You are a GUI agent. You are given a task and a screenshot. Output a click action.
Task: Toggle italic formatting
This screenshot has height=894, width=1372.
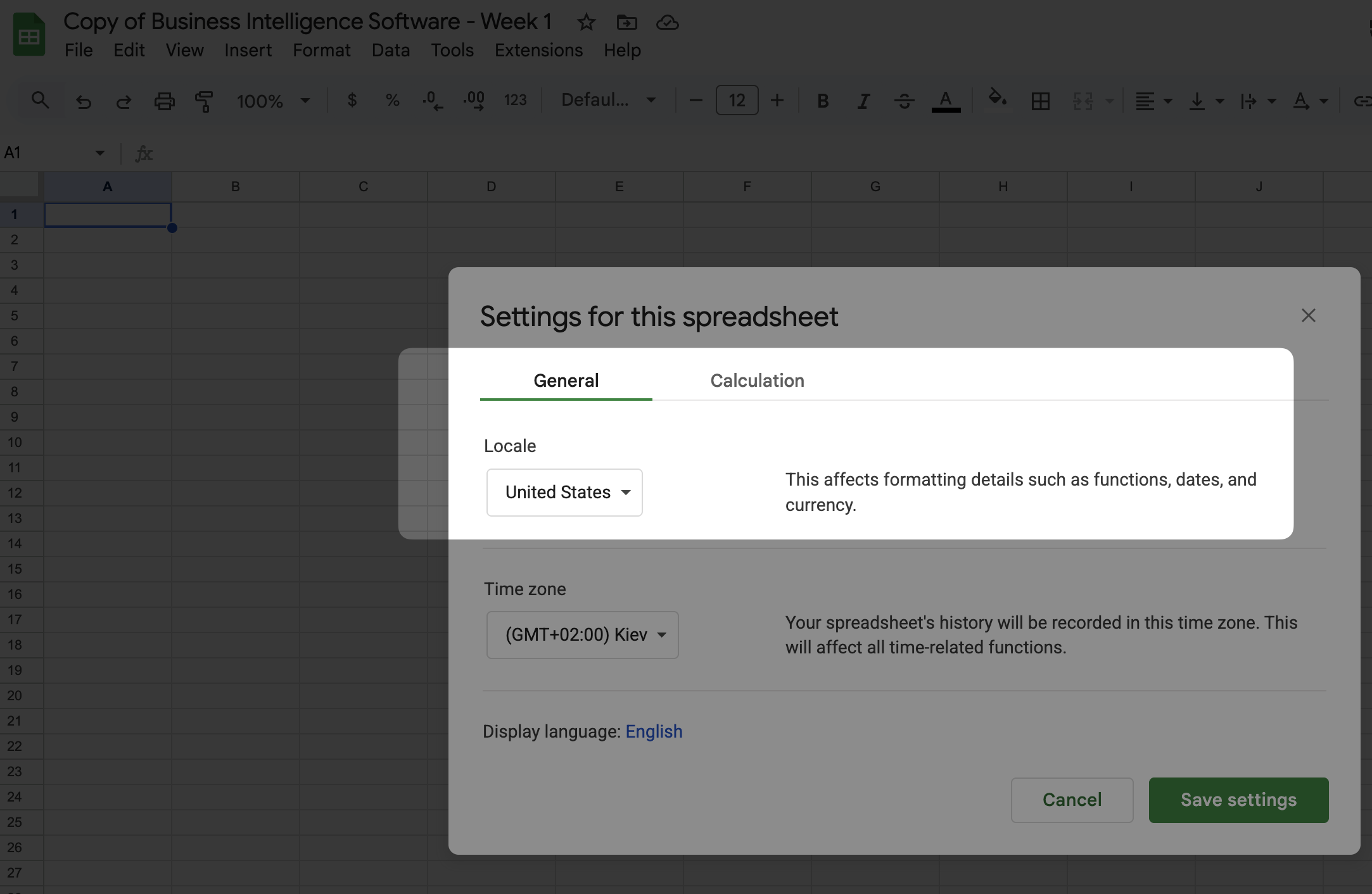click(x=863, y=101)
